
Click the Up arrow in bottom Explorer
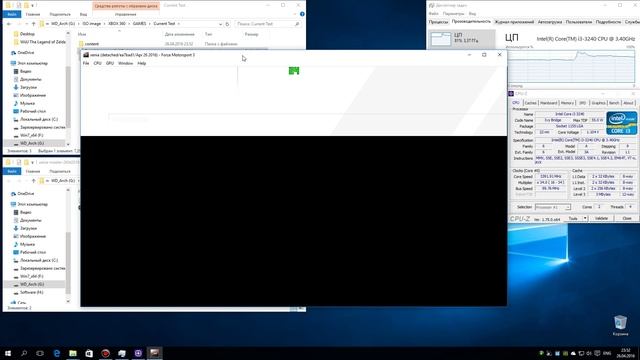coord(33,181)
